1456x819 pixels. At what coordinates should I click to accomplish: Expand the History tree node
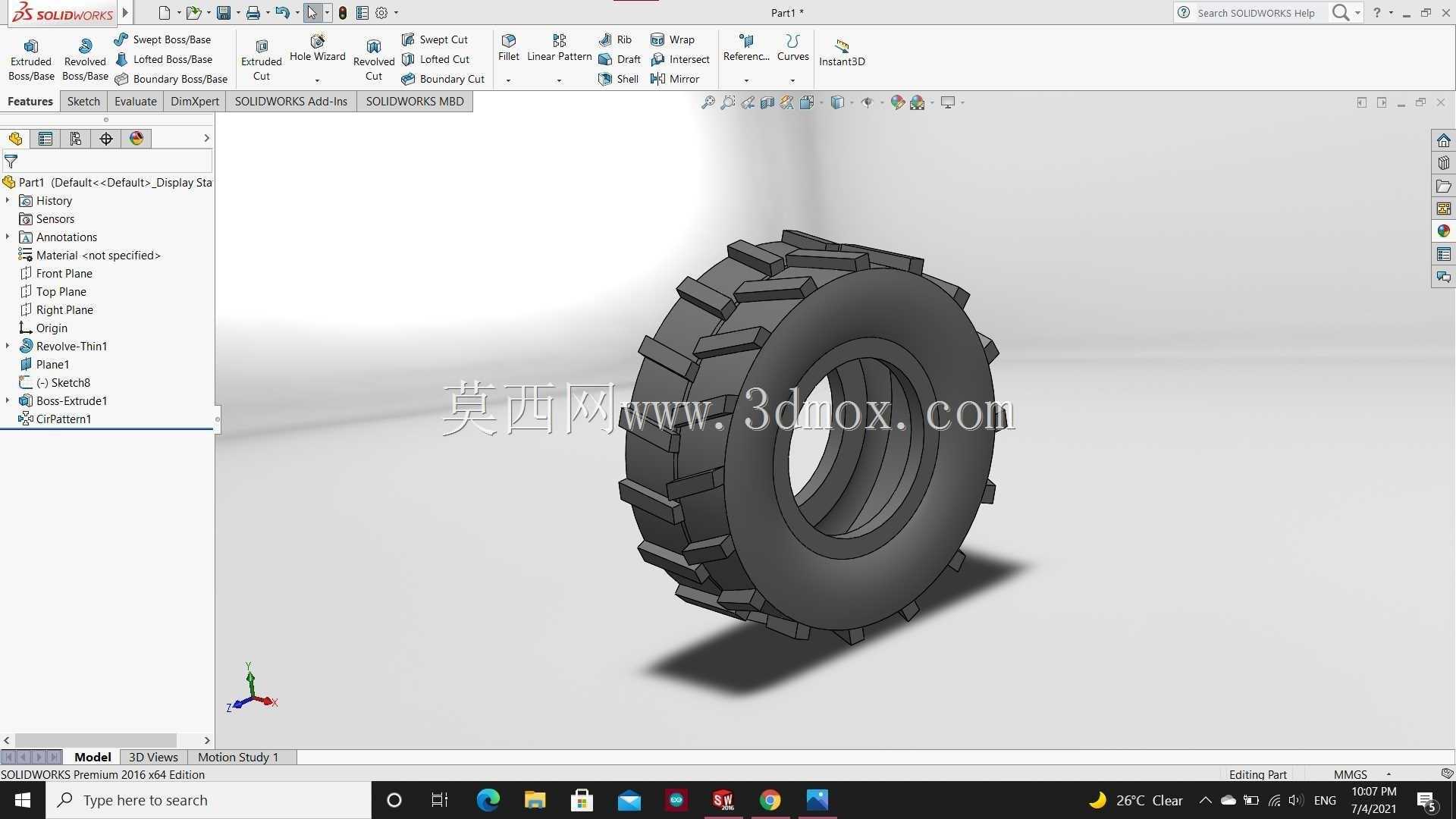[8, 200]
